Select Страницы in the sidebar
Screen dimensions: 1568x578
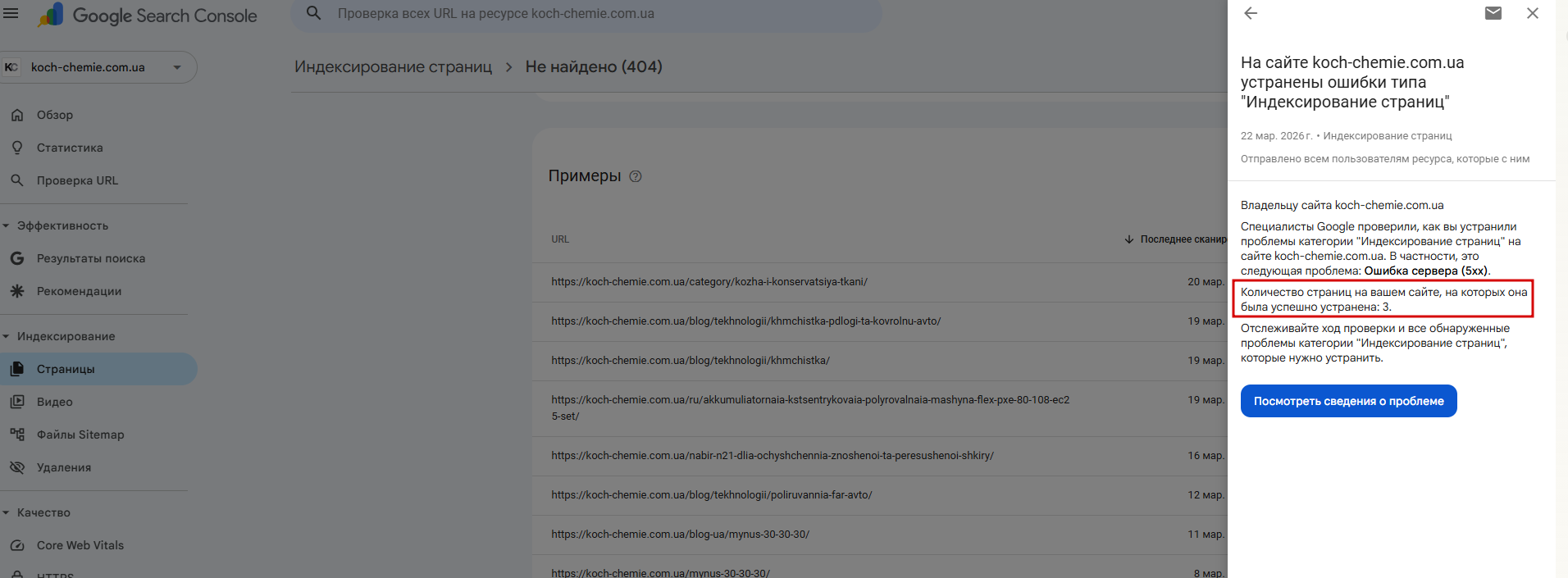click(x=98, y=369)
